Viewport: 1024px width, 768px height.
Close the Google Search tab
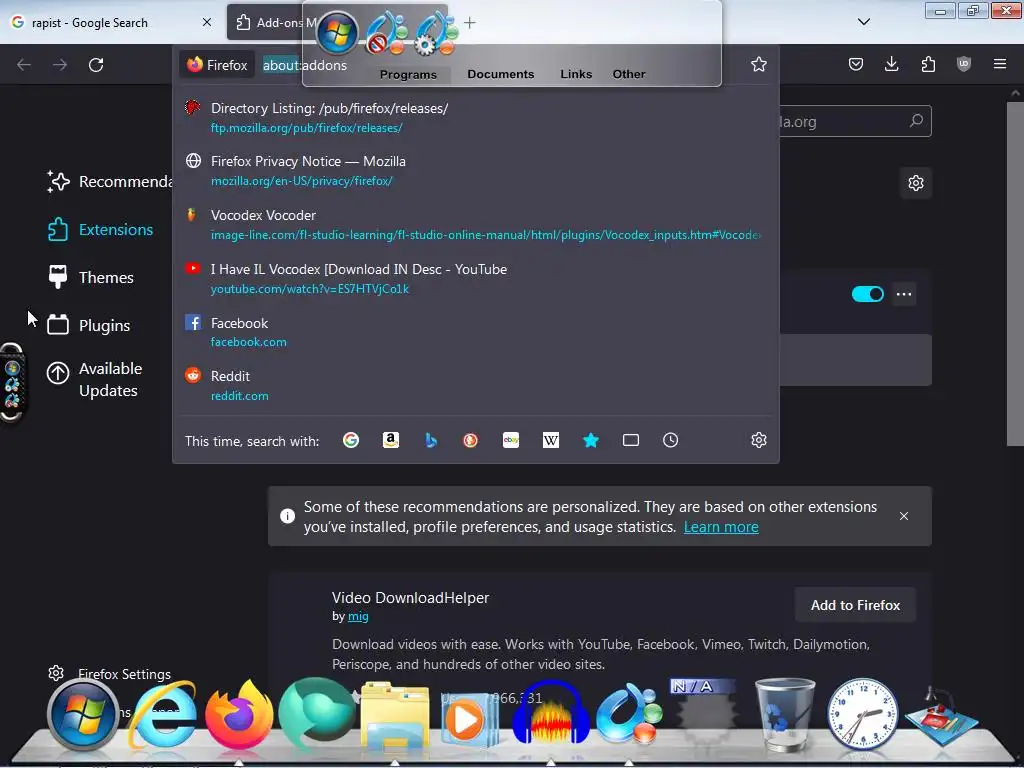click(206, 22)
